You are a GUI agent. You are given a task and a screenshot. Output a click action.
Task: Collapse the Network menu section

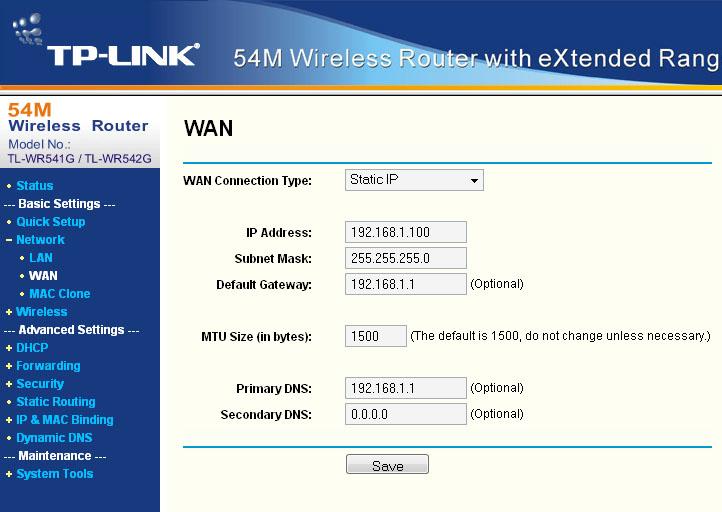coord(40,239)
